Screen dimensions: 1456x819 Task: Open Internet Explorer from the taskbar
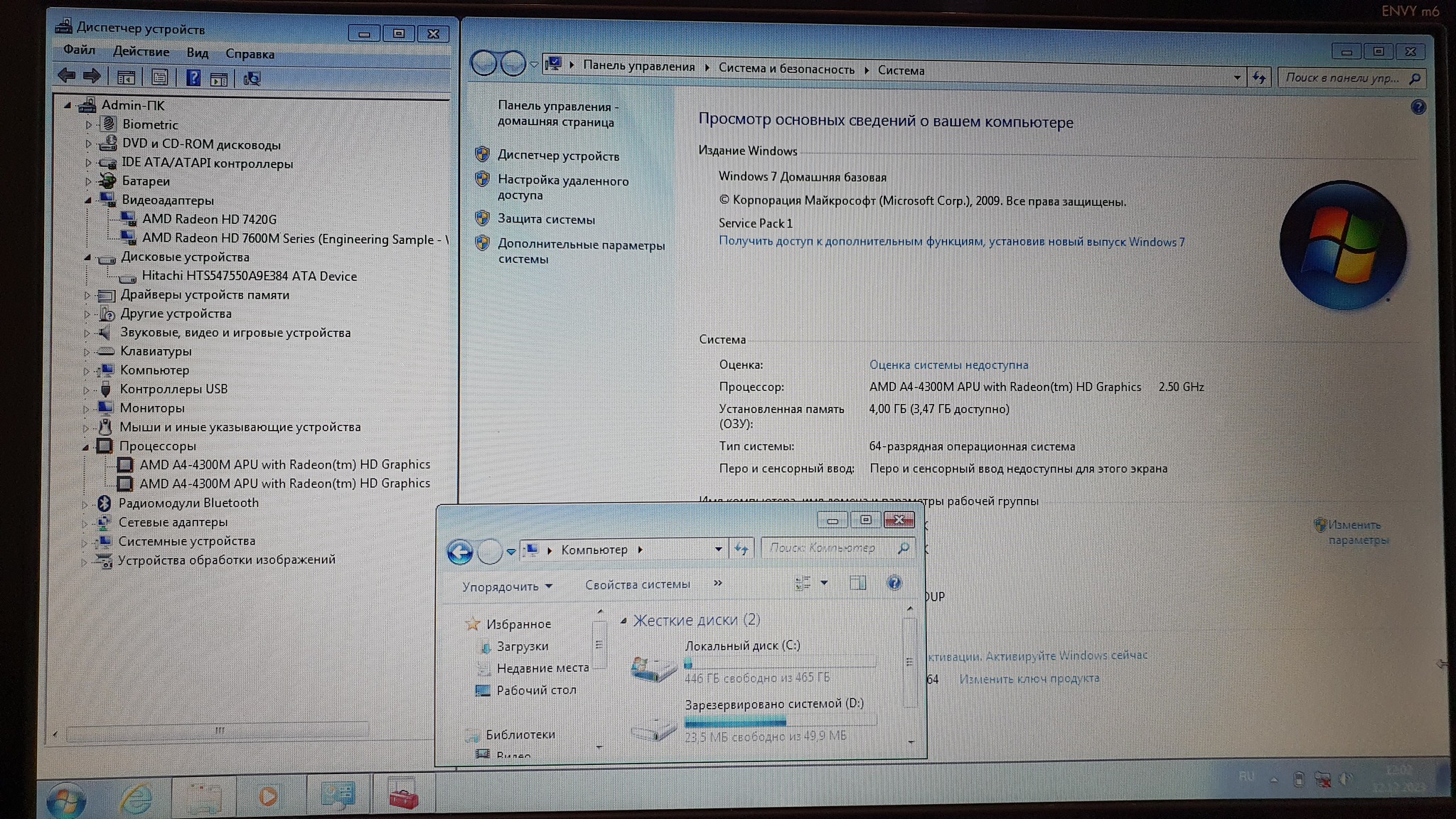pos(136,798)
